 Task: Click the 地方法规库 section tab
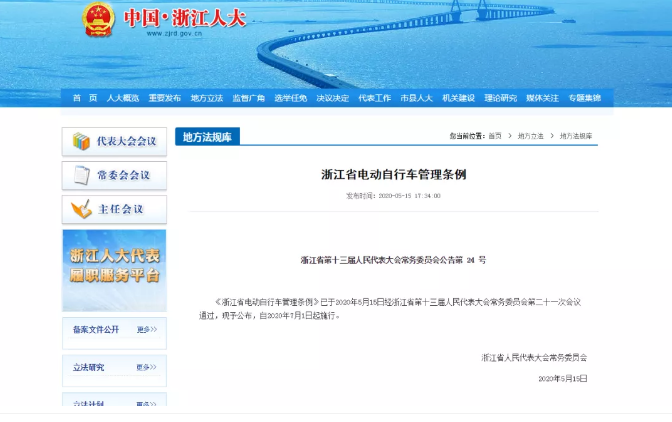[207, 137]
